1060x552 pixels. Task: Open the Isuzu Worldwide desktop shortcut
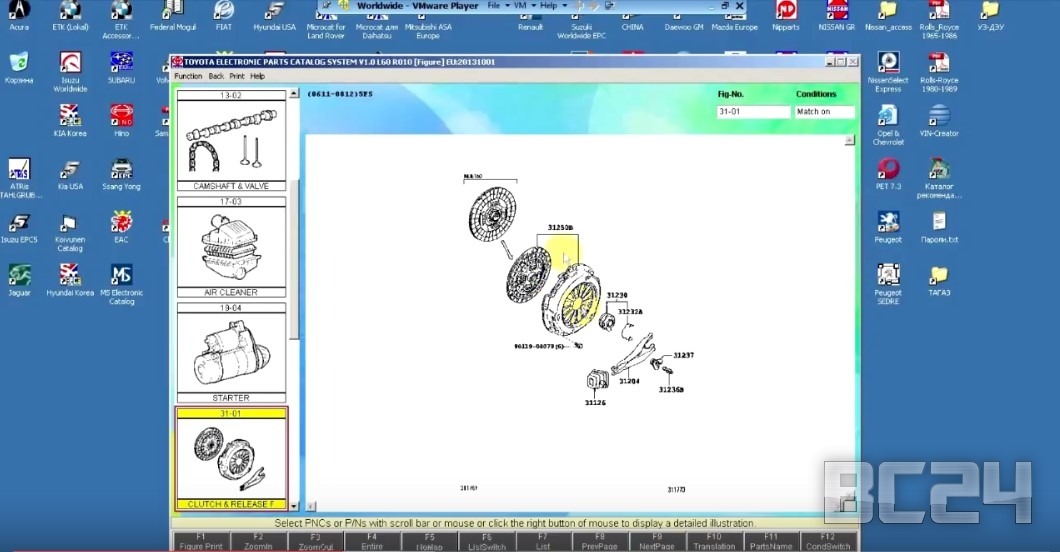69,65
